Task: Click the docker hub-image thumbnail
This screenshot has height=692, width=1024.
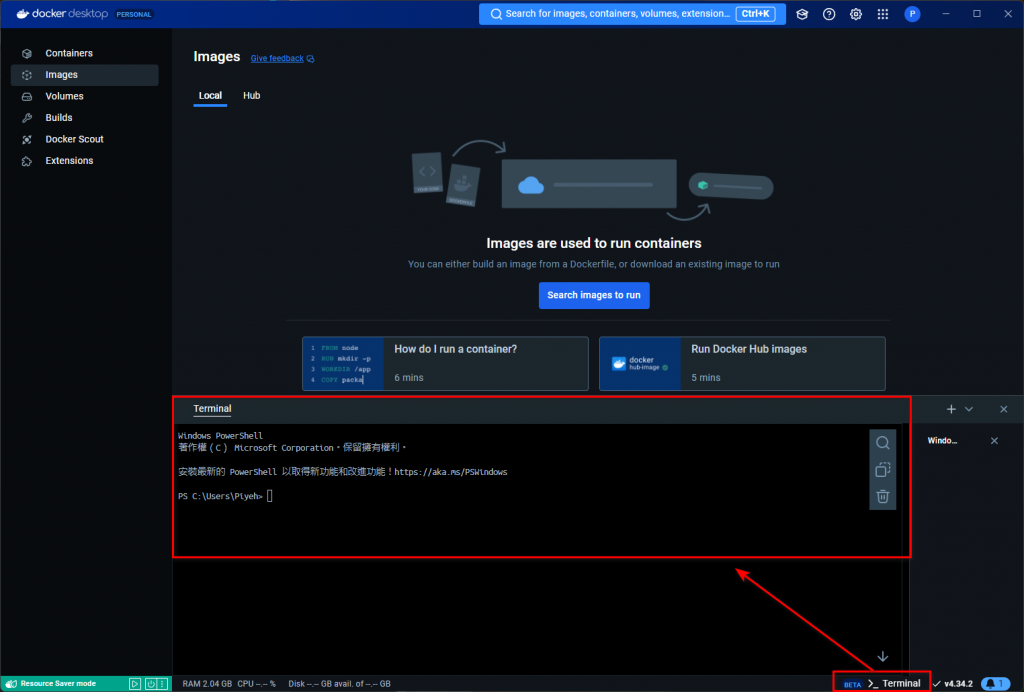Action: [x=640, y=364]
